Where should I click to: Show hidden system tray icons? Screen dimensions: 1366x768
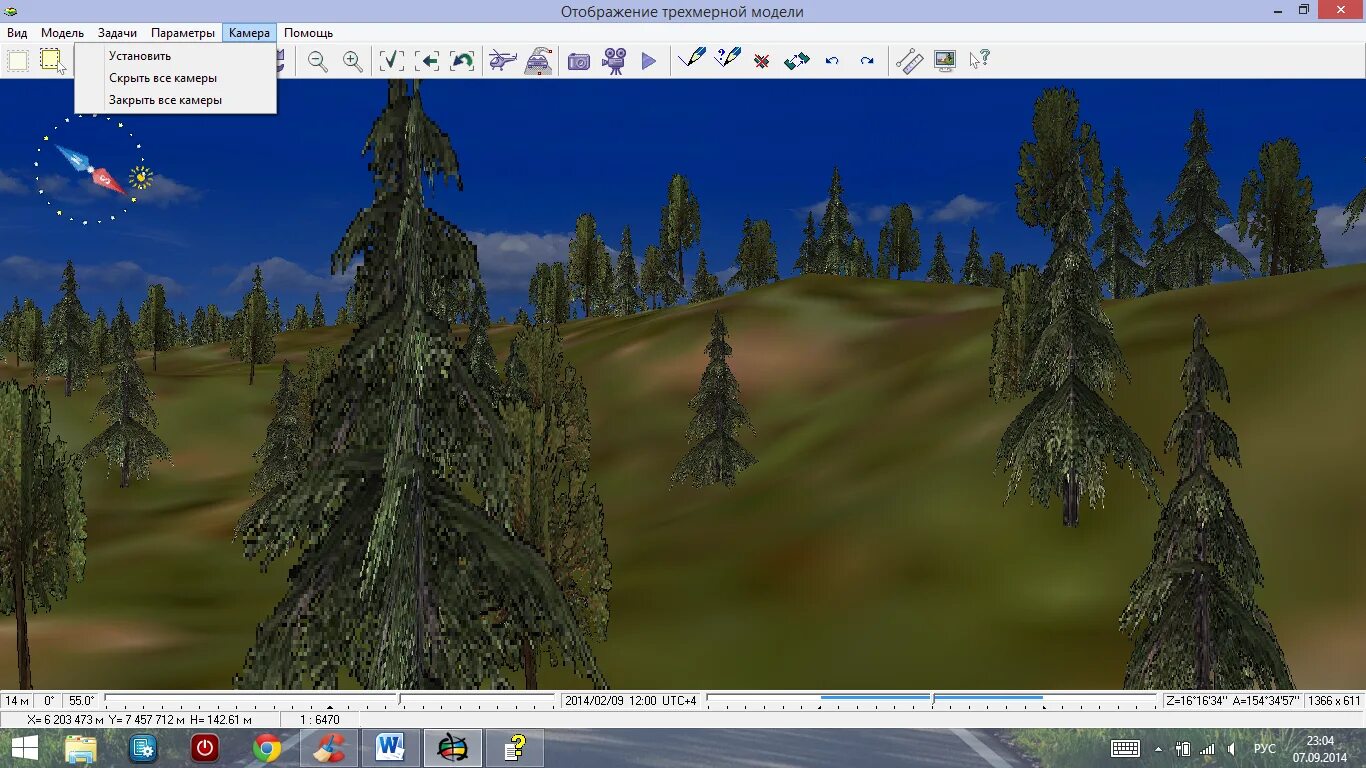point(1159,748)
